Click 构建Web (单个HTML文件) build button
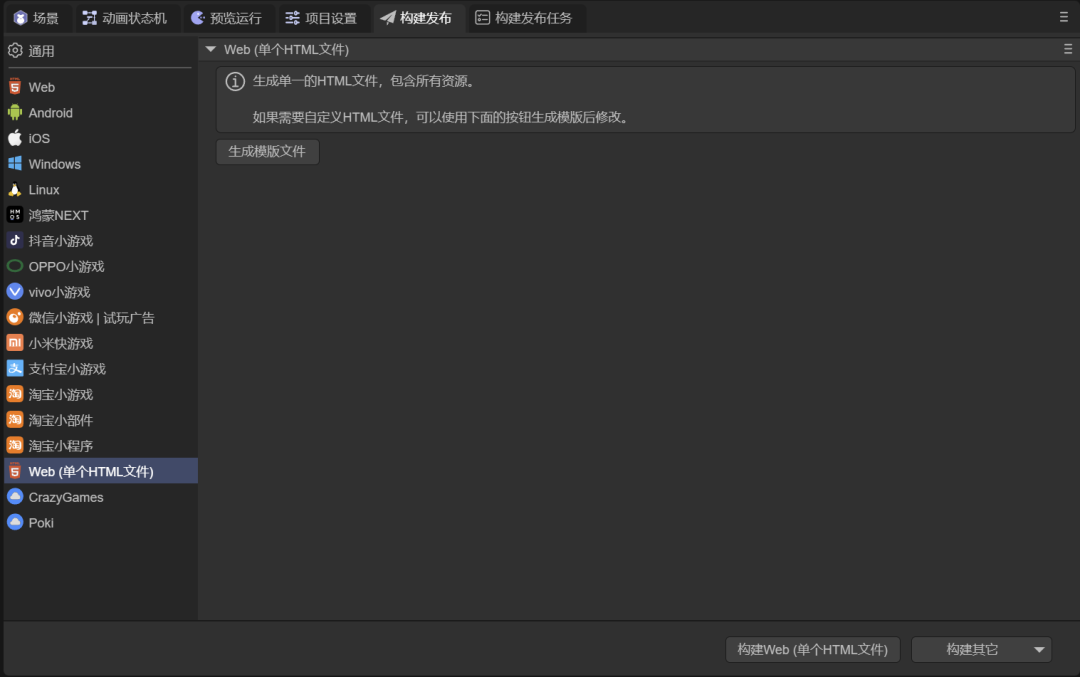The width and height of the screenshot is (1080, 677). tap(813, 649)
